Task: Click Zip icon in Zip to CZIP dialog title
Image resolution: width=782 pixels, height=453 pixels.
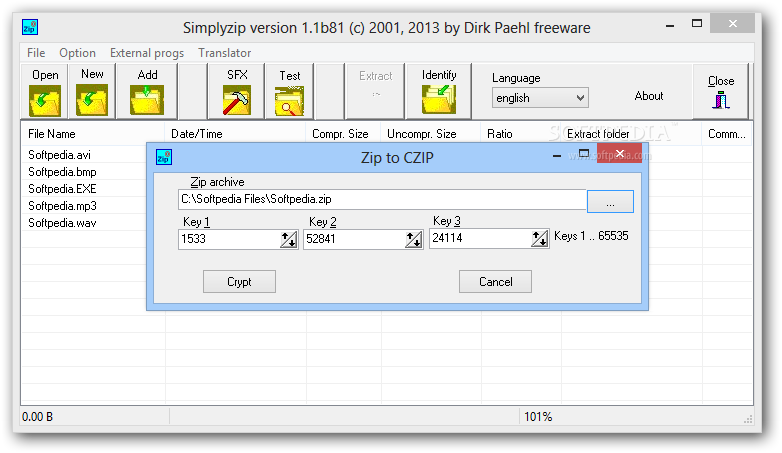Action: [x=164, y=157]
